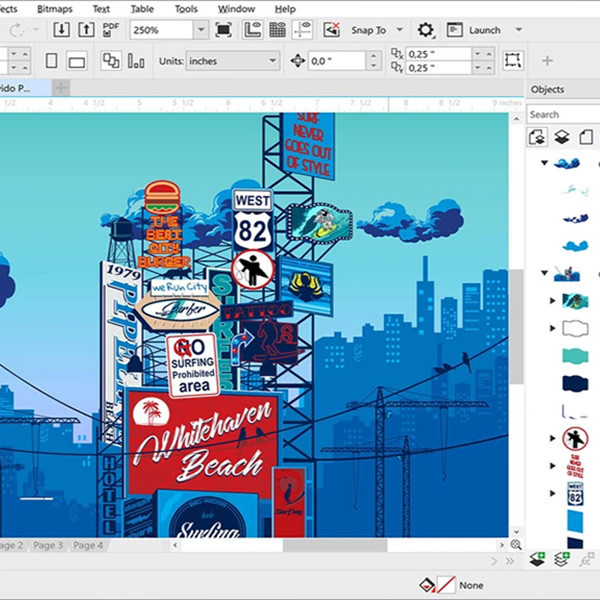Select the dark navy shape object thumbnail

click(575, 383)
